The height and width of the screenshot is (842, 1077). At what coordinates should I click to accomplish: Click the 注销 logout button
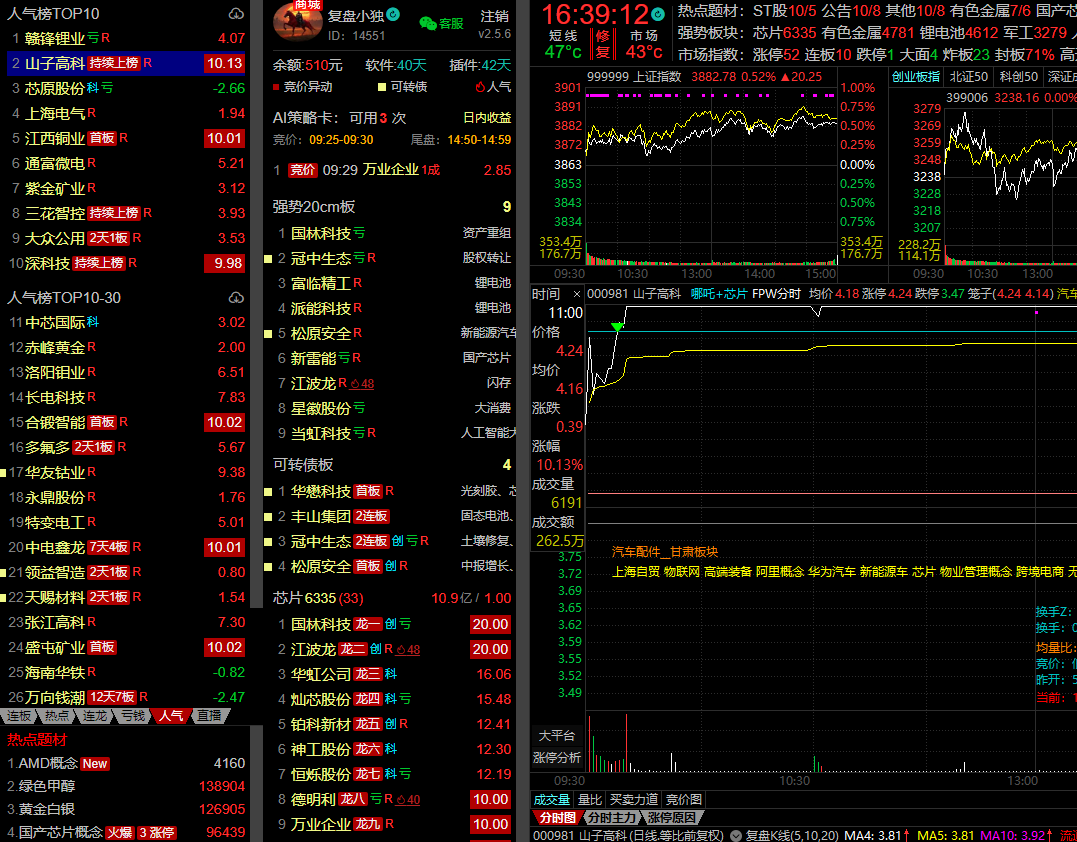pyautogui.click(x=494, y=16)
